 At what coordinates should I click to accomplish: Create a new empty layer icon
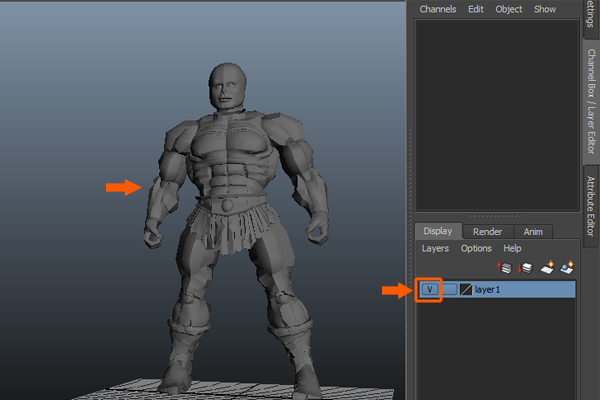[546, 268]
